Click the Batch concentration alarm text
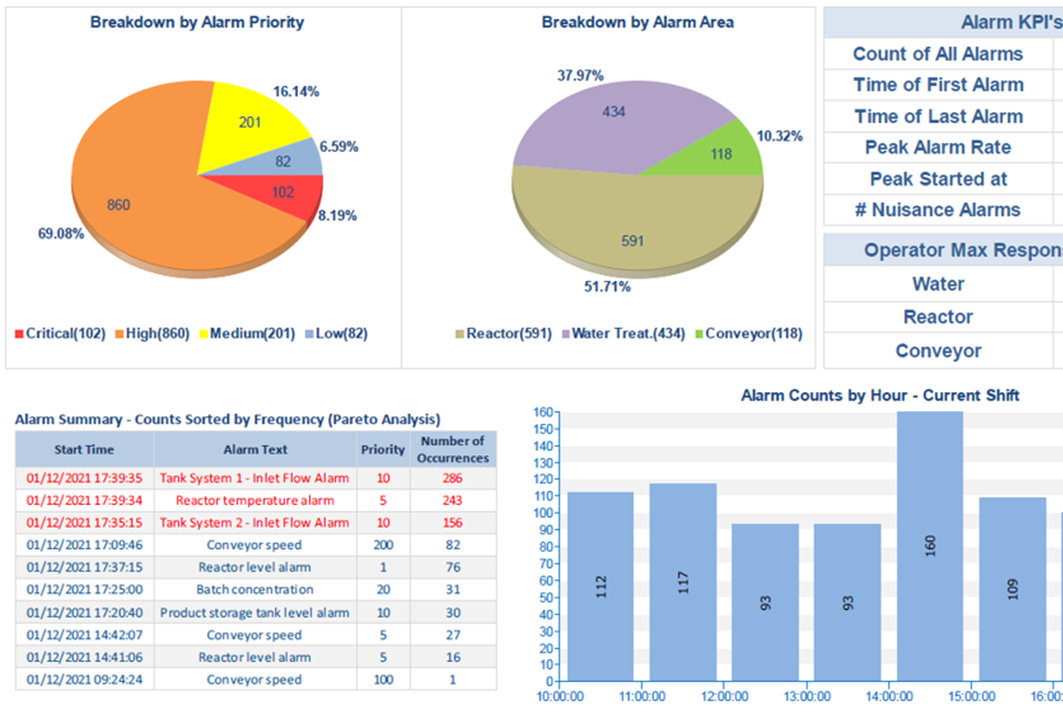This screenshot has height=709, width=1063. [x=255, y=590]
